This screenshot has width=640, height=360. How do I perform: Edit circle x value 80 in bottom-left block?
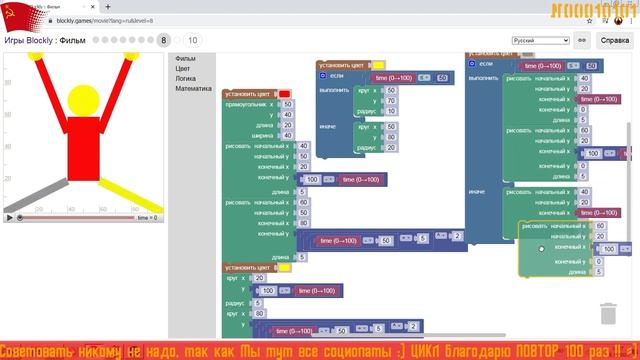pyautogui.click(x=259, y=313)
